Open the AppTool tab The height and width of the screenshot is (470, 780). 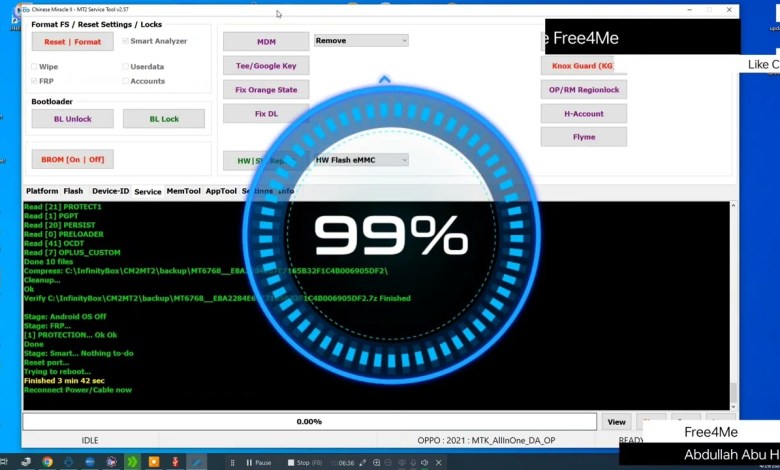(221, 191)
